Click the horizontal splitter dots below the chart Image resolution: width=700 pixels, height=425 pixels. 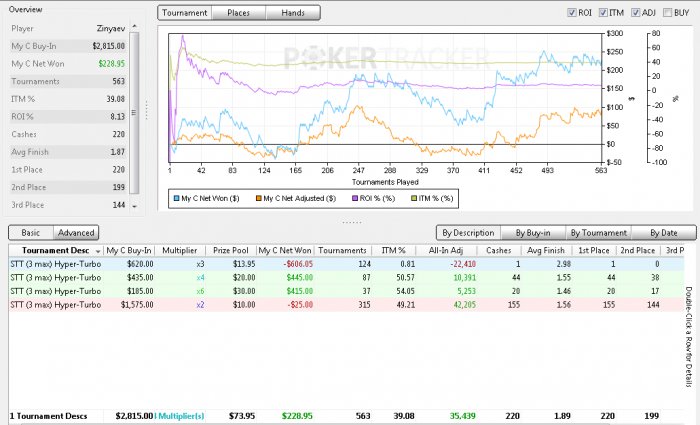351,220
